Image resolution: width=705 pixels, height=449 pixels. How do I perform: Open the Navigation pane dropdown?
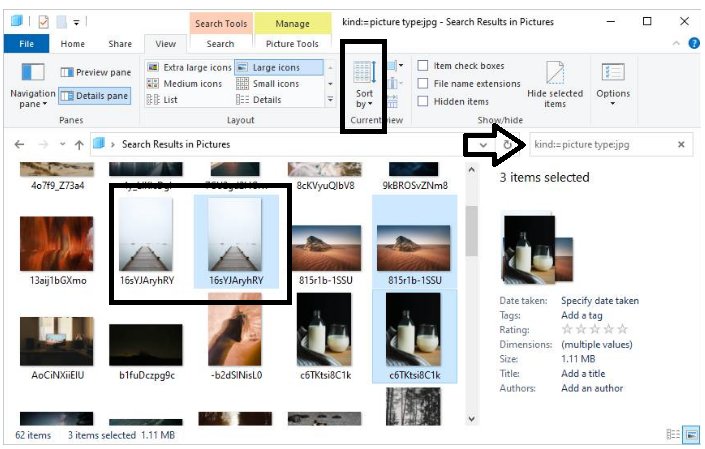pos(32,85)
